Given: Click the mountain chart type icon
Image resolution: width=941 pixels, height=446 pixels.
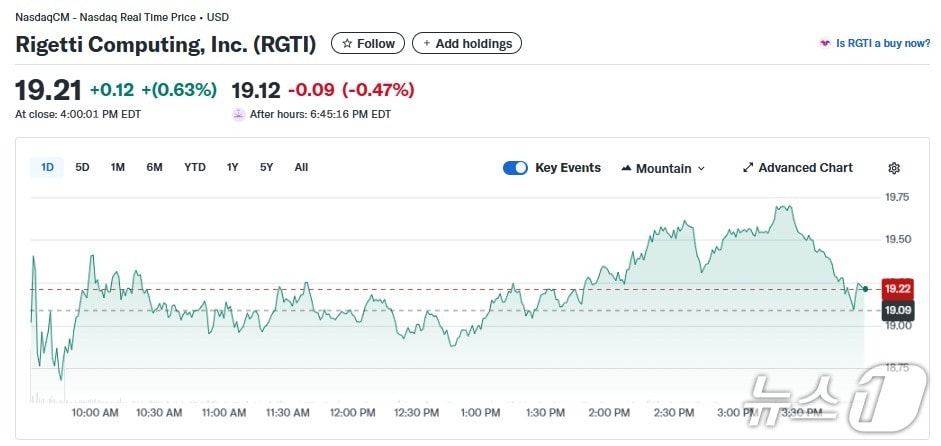Looking at the screenshot, I should coord(626,168).
